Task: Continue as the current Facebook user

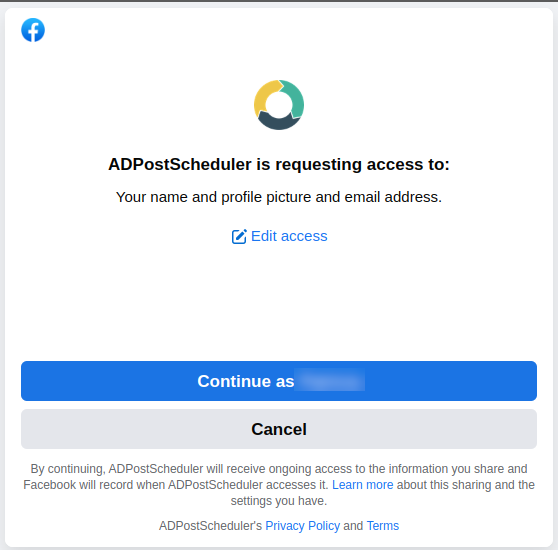Action: (279, 381)
